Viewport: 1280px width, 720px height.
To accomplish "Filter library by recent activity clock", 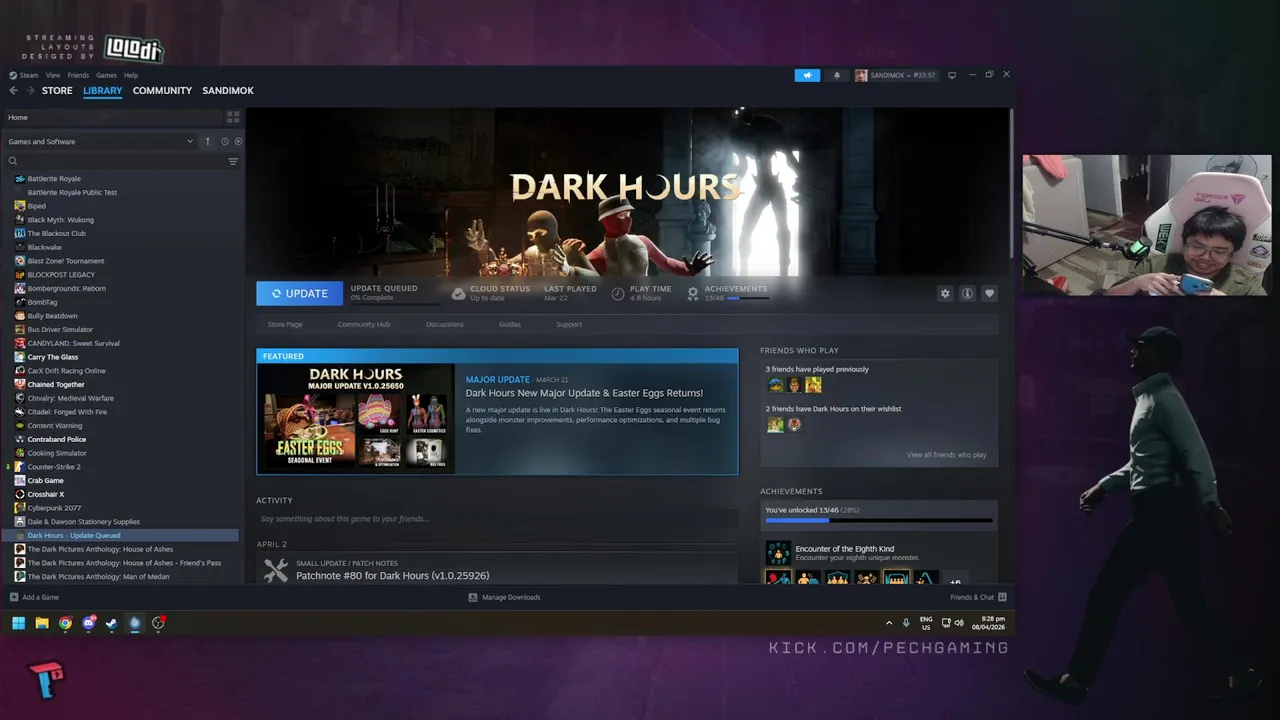I will coord(225,141).
